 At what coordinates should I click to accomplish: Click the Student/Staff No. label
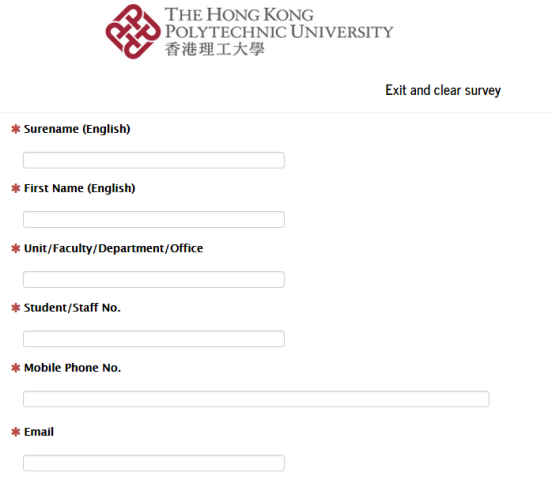[72, 308]
